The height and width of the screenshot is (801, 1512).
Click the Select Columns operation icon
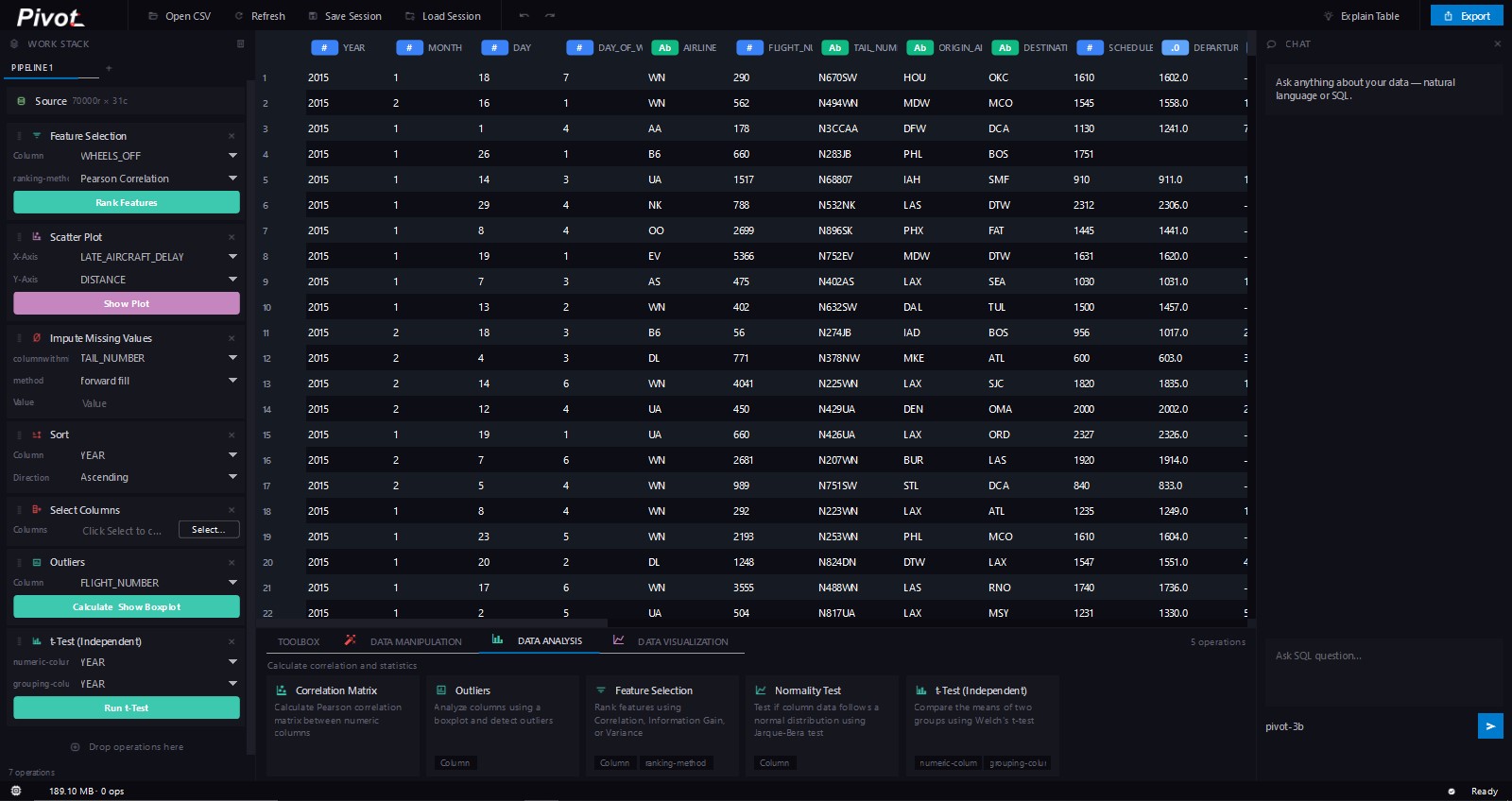point(37,510)
